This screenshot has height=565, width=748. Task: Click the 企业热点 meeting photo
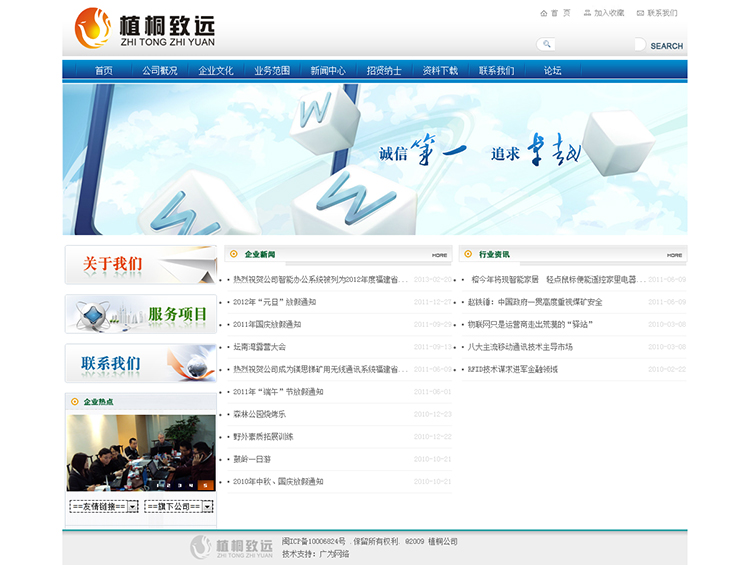tap(141, 453)
